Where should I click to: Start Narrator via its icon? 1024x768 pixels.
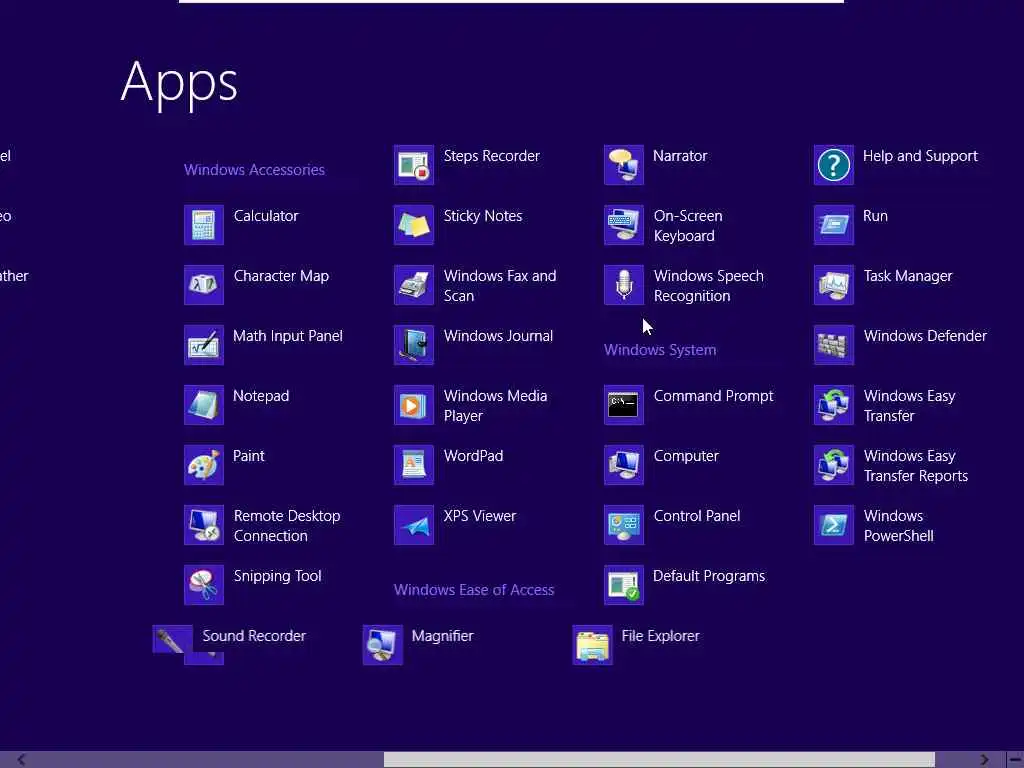coord(624,165)
